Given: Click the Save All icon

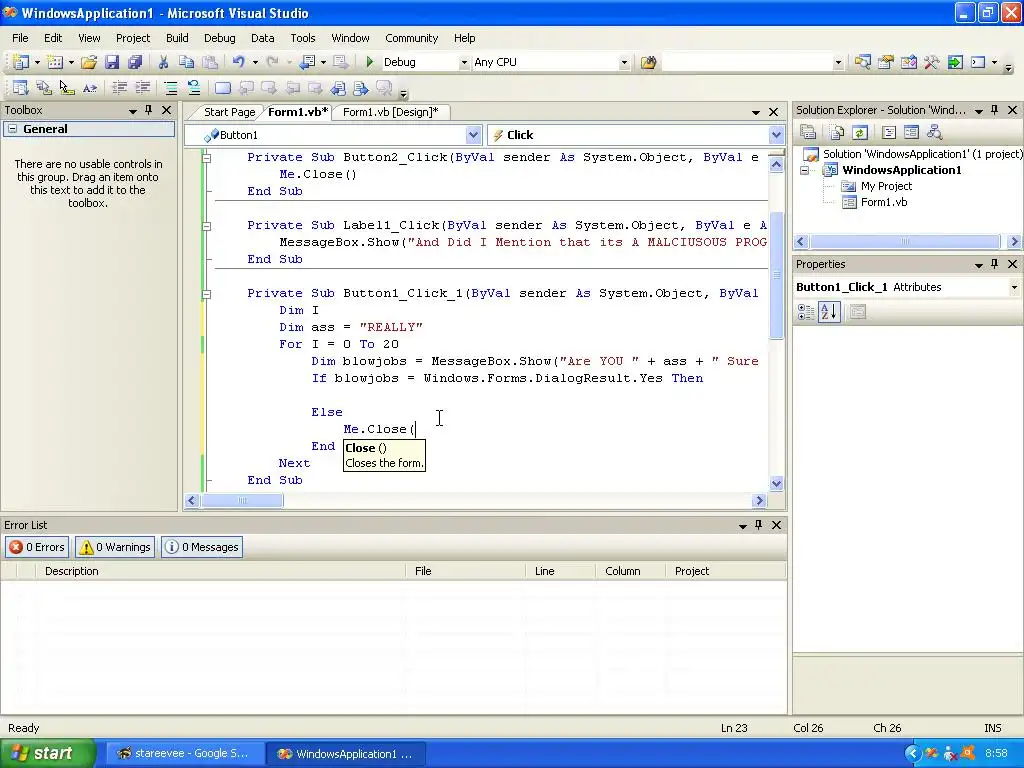Looking at the screenshot, I should point(135,62).
